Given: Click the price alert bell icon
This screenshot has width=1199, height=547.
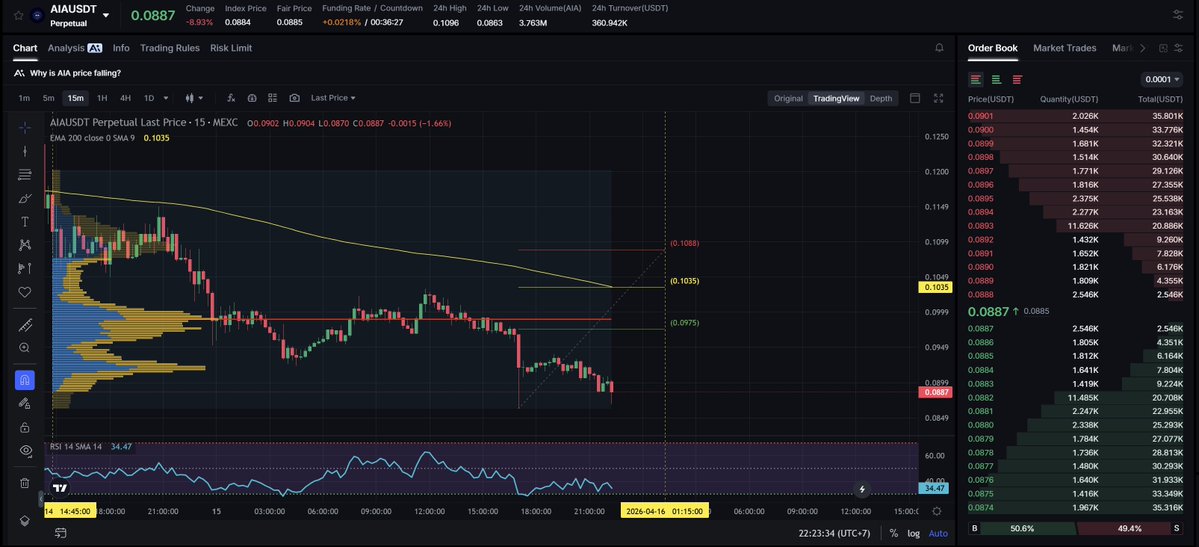Looking at the screenshot, I should pyautogui.click(x=939, y=47).
